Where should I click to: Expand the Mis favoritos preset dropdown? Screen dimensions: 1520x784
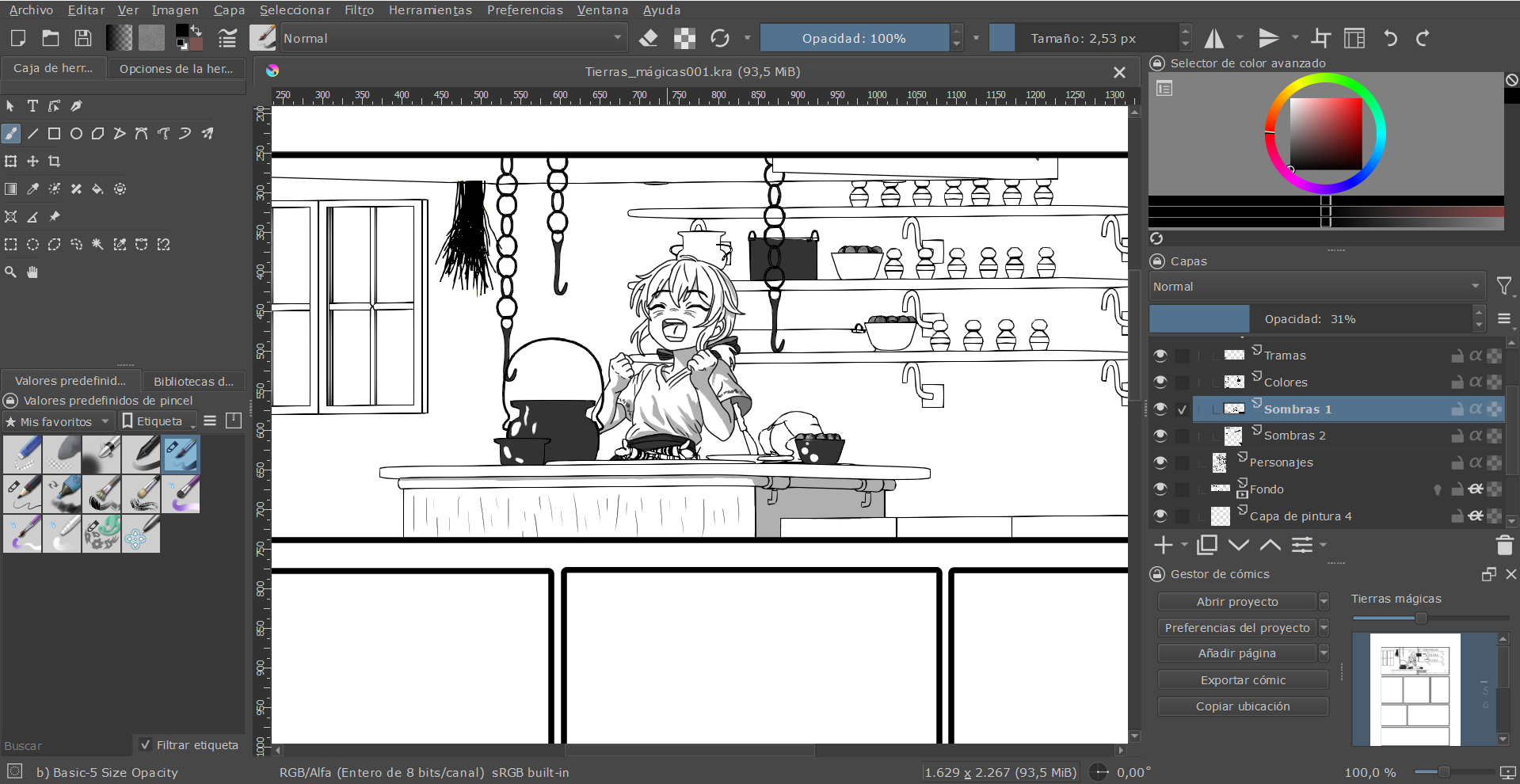[x=59, y=421]
